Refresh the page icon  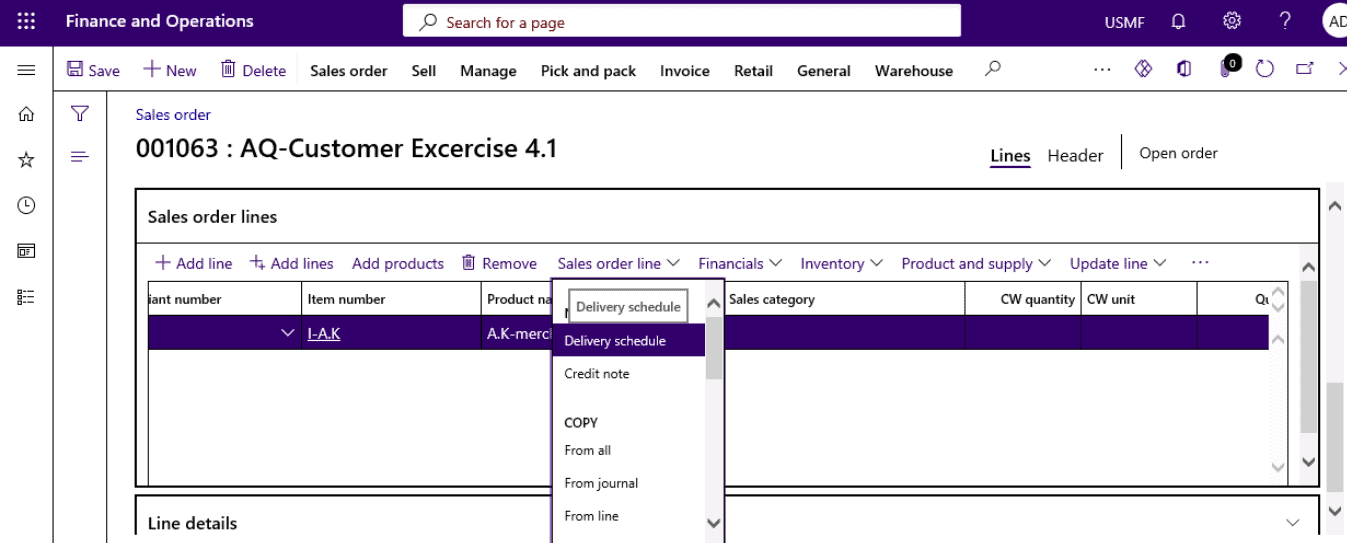1264,69
